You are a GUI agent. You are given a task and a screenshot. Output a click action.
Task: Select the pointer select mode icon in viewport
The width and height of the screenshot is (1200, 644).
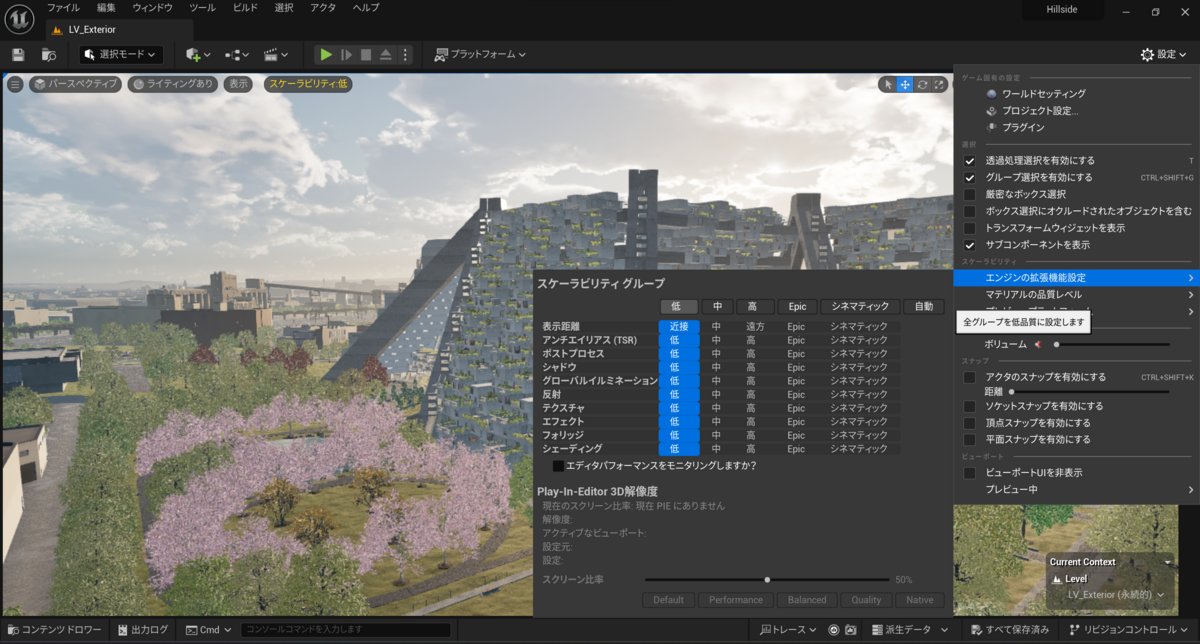tap(888, 85)
